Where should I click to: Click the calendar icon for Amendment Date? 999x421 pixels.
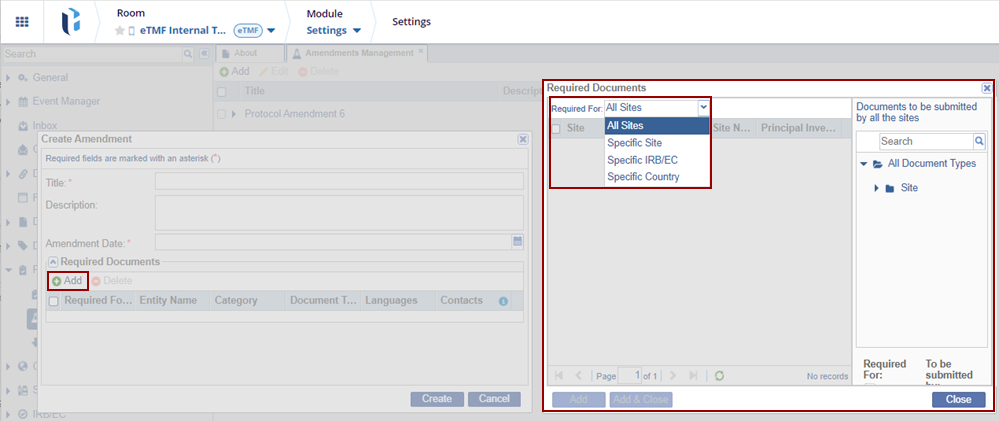point(517,241)
